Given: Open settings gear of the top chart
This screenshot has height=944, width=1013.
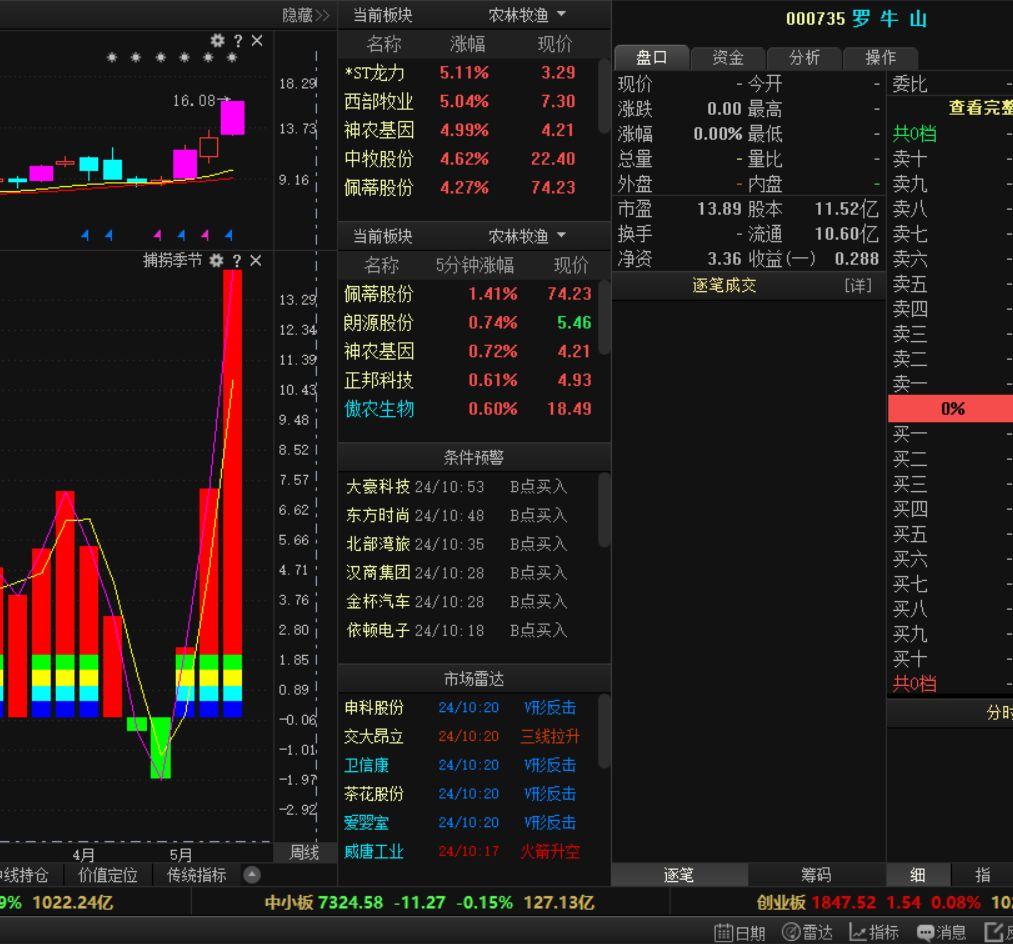Looking at the screenshot, I should point(218,41).
